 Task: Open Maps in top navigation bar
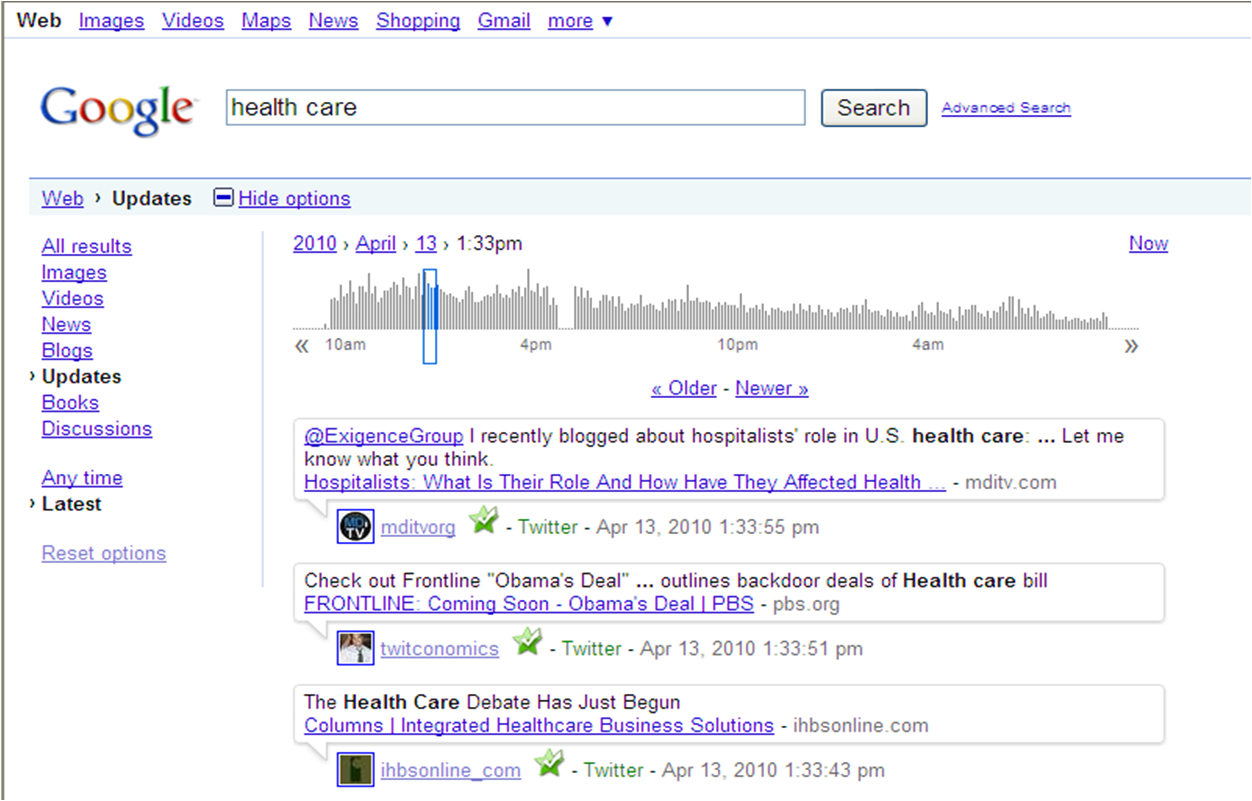[x=266, y=20]
